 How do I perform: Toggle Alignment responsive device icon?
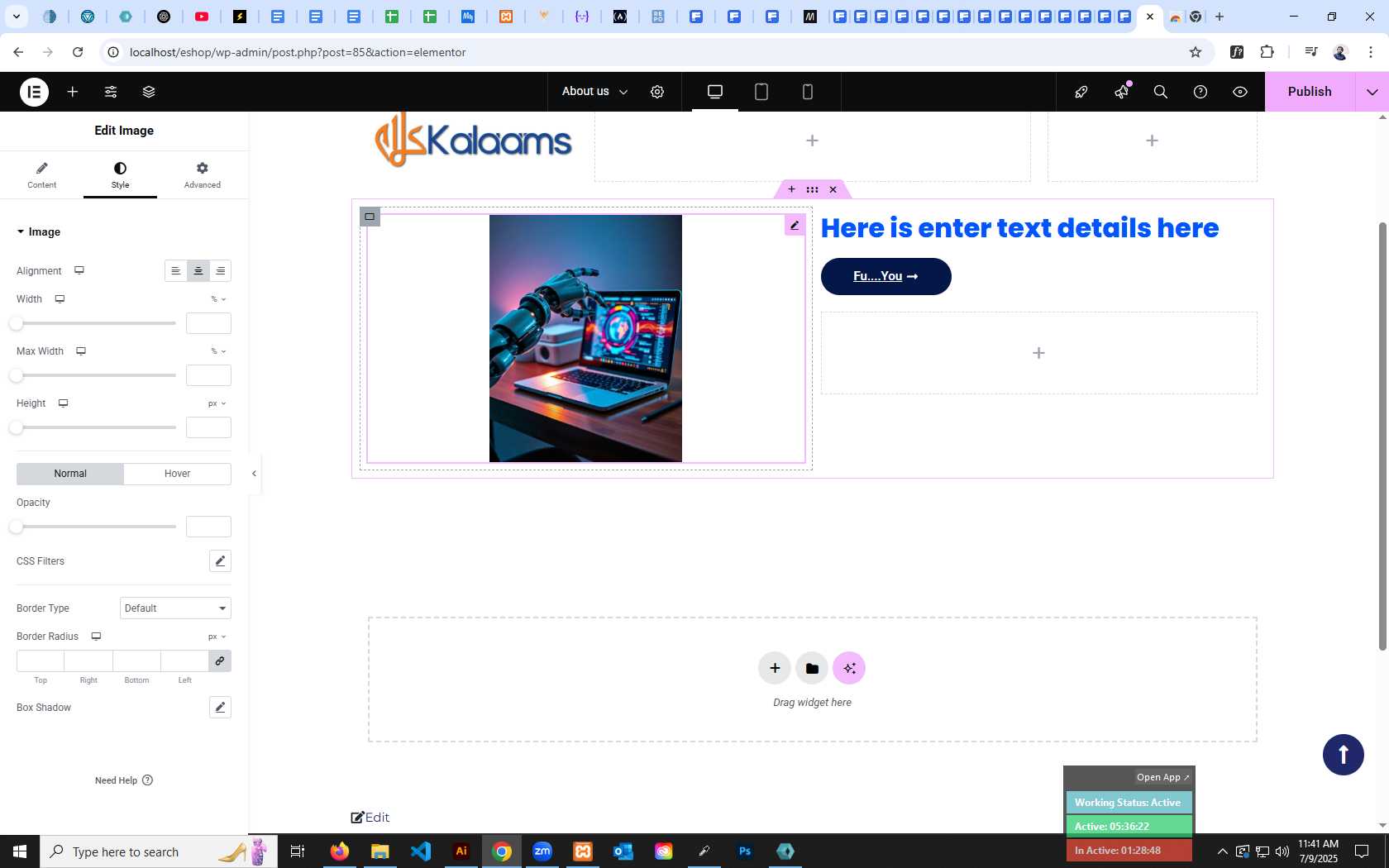point(79,271)
